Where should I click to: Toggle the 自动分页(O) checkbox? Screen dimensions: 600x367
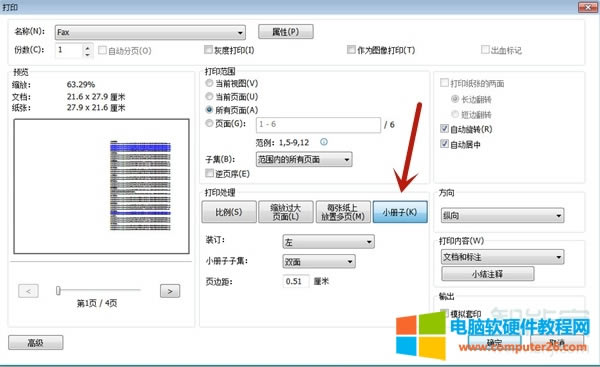(102, 50)
